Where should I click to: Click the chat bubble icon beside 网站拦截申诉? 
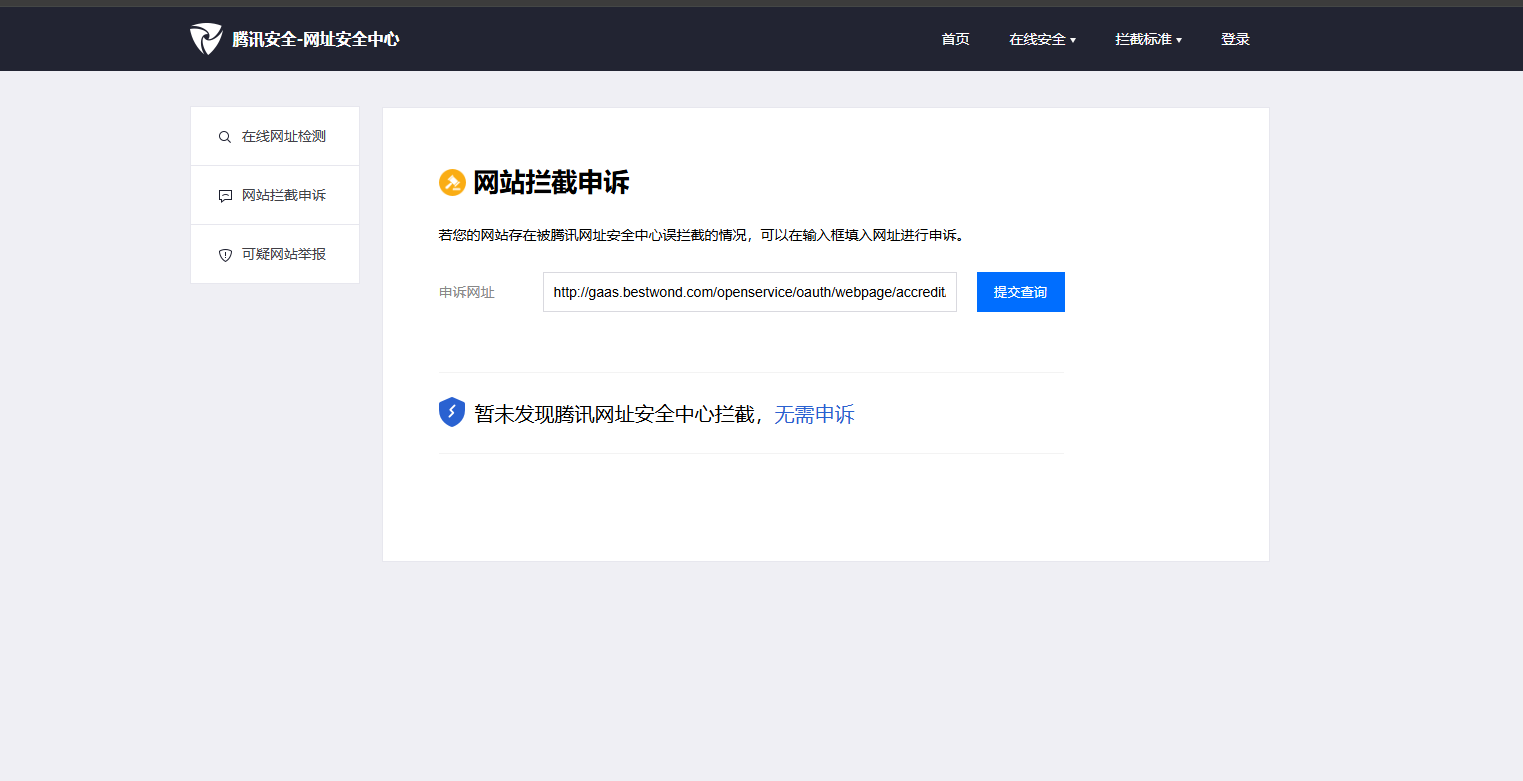pos(225,196)
